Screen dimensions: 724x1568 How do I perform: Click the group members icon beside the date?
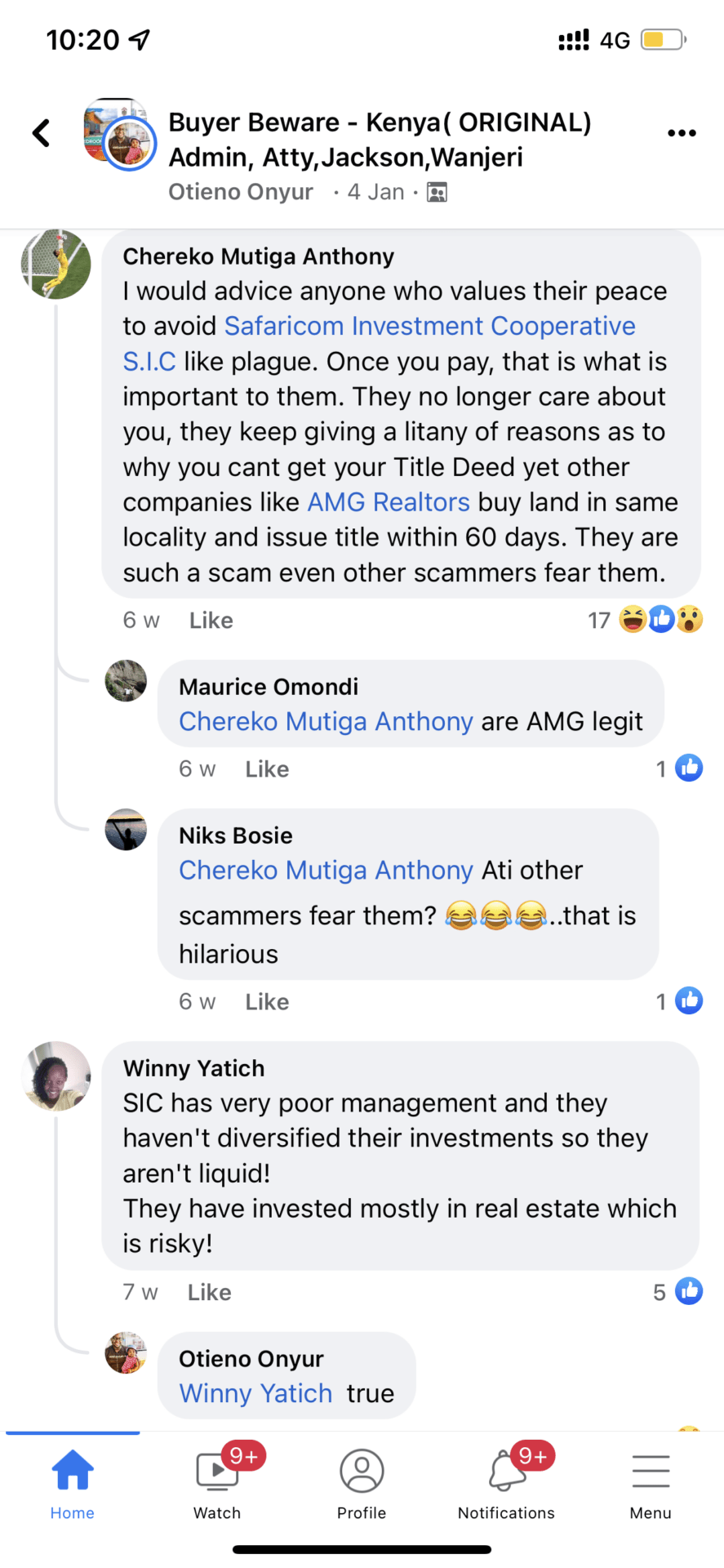438,193
